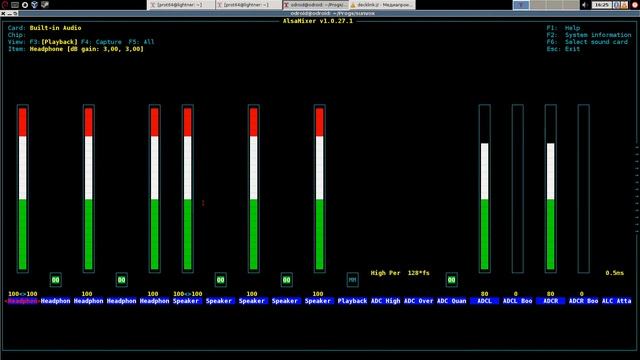Image resolution: width=640 pixels, height=360 pixels.
Task: Switch to F3 Playback view
Action: pos(53,42)
